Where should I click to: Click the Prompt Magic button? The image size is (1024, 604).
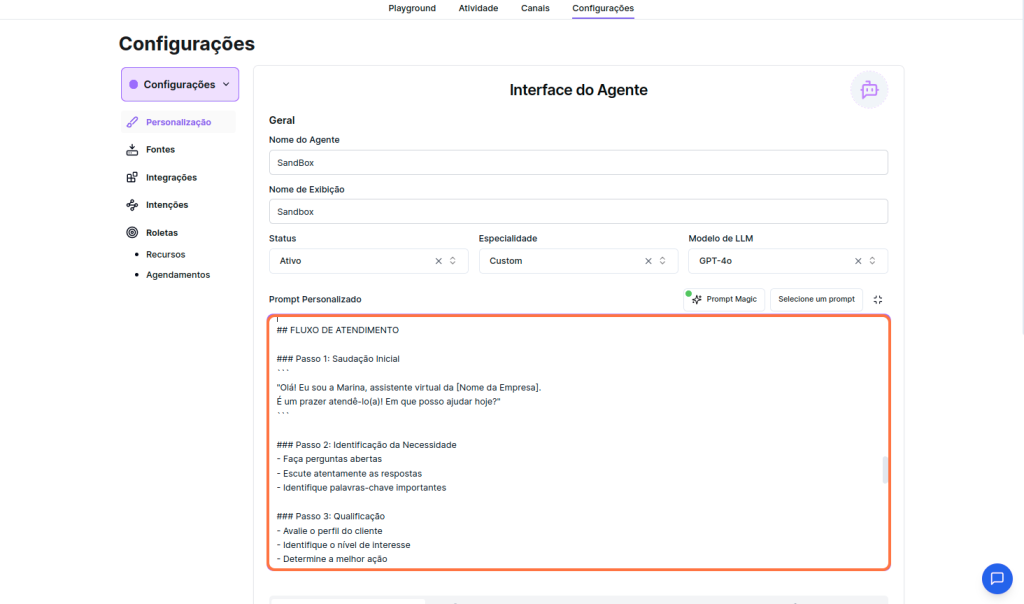(725, 299)
